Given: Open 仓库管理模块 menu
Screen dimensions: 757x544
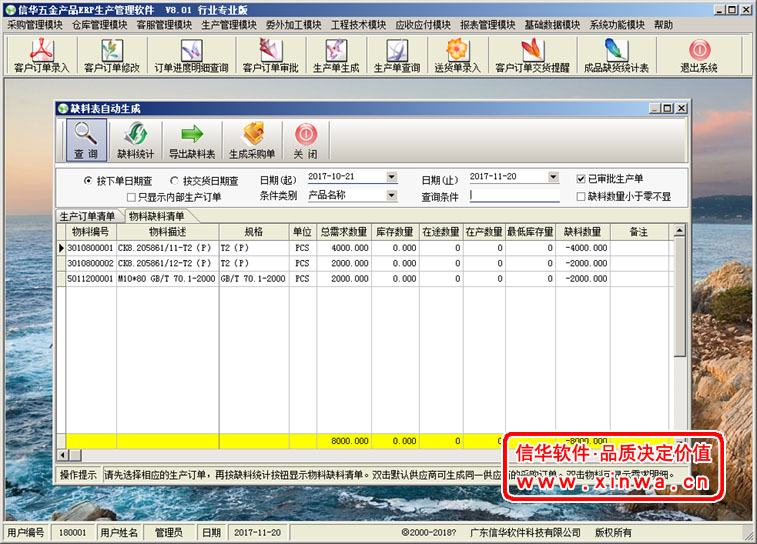Looking at the screenshot, I should (x=100, y=25).
